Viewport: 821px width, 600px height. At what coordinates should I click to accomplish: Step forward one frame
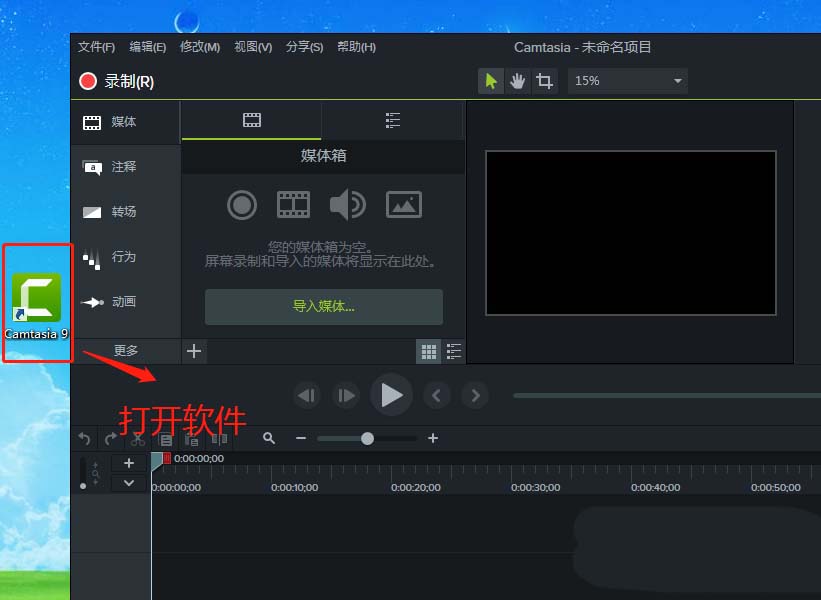tap(346, 396)
